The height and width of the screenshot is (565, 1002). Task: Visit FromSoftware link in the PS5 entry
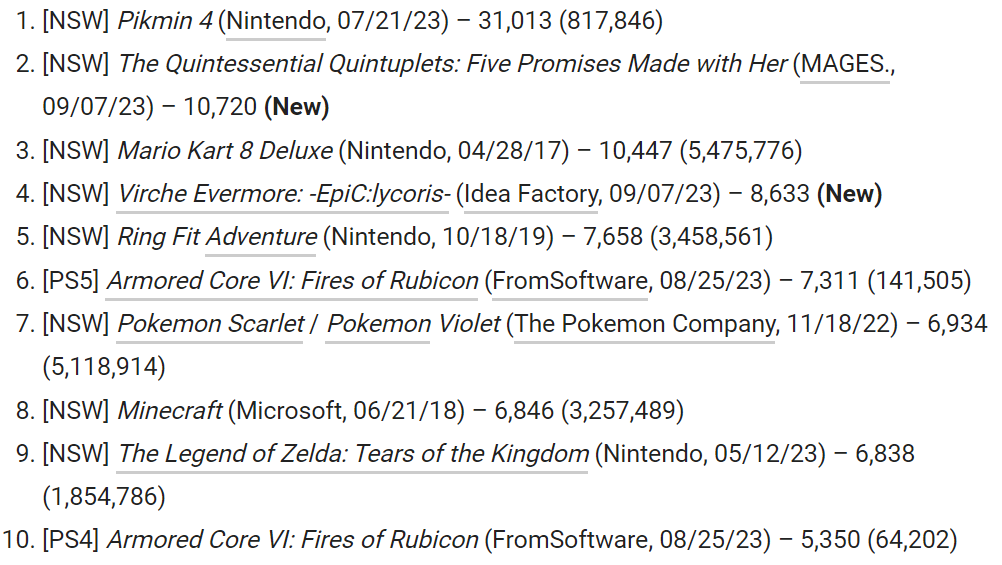pyautogui.click(x=570, y=281)
